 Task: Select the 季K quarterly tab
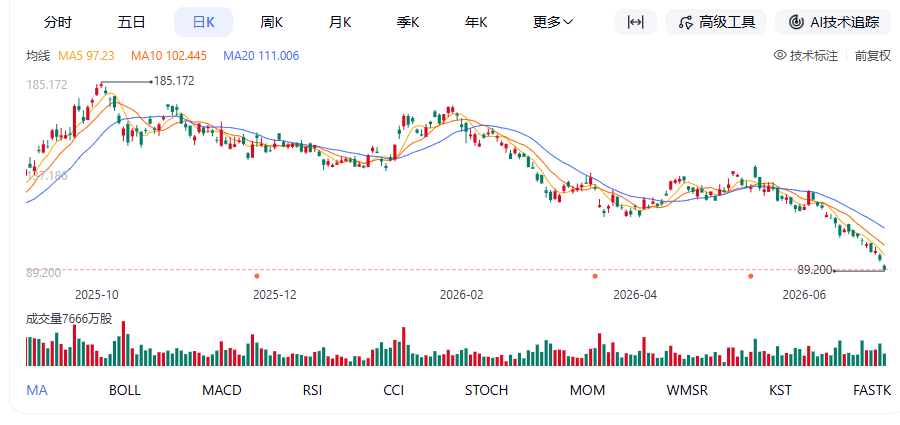[x=408, y=22]
